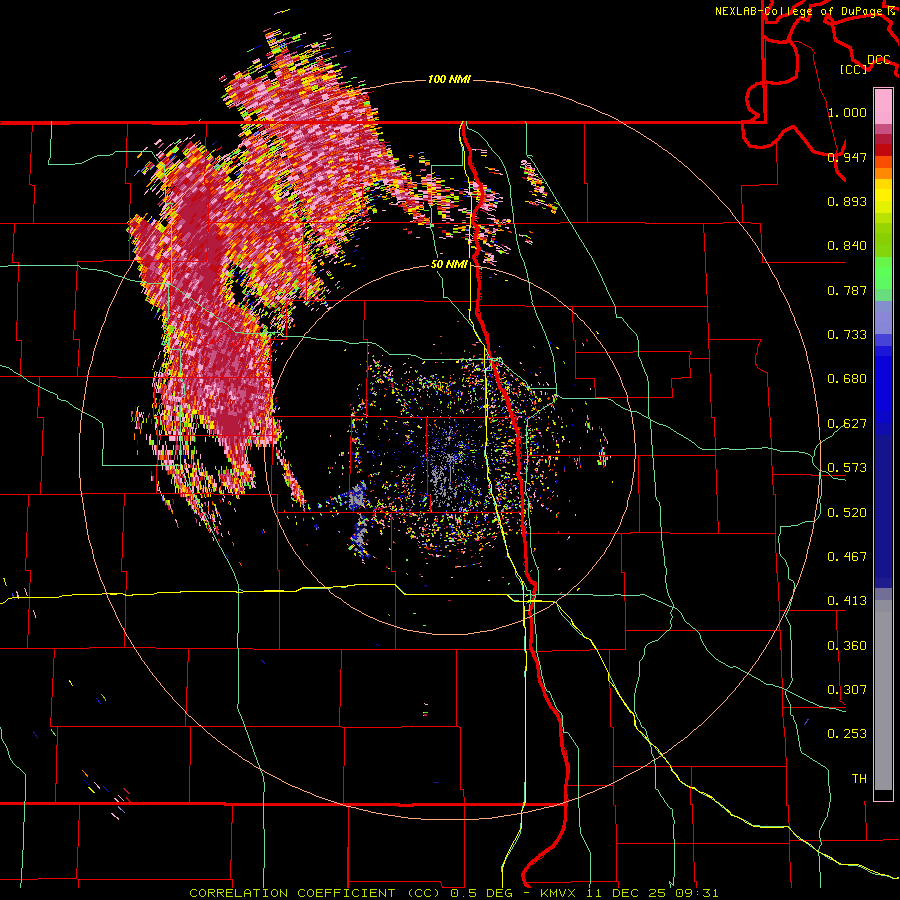Screen dimensions: 900x900
Task: Click the 0.787 scale value
Action: click(x=847, y=290)
